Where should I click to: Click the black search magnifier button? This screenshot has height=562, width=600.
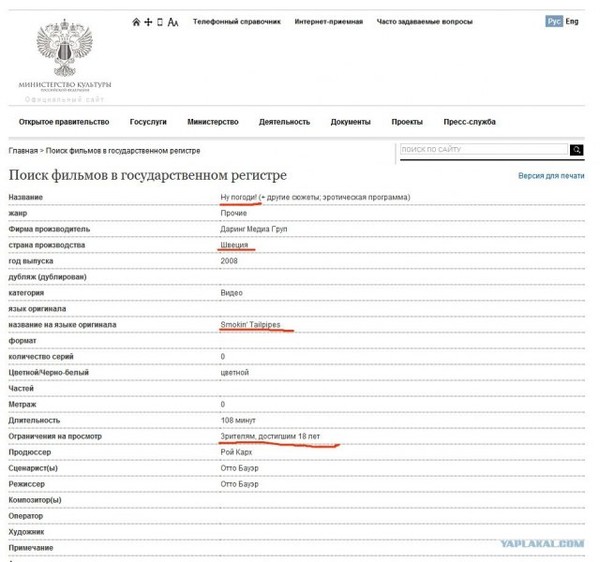pos(577,150)
